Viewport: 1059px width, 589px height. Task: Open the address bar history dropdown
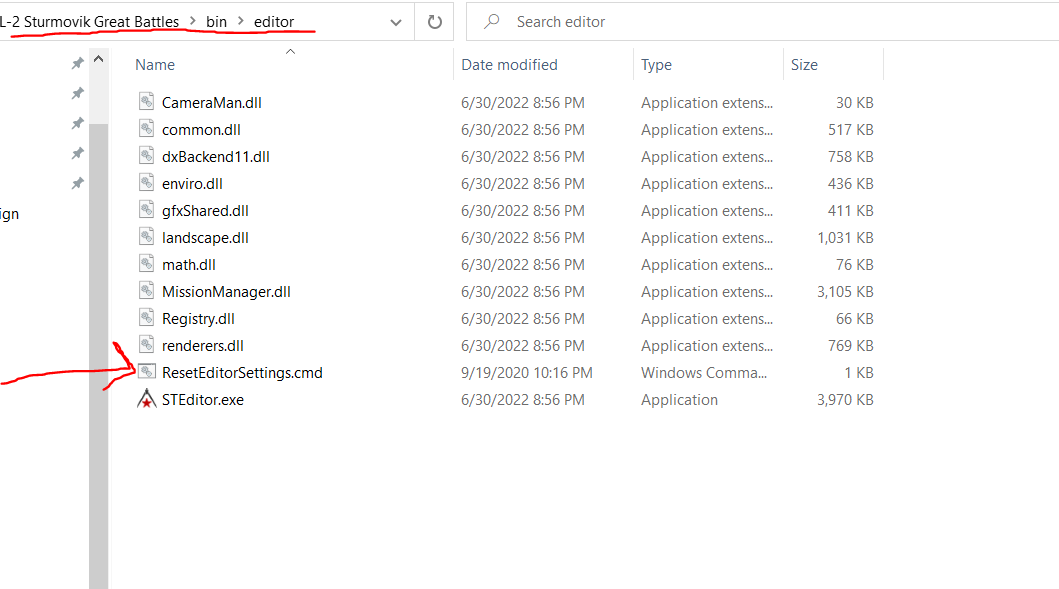point(396,22)
